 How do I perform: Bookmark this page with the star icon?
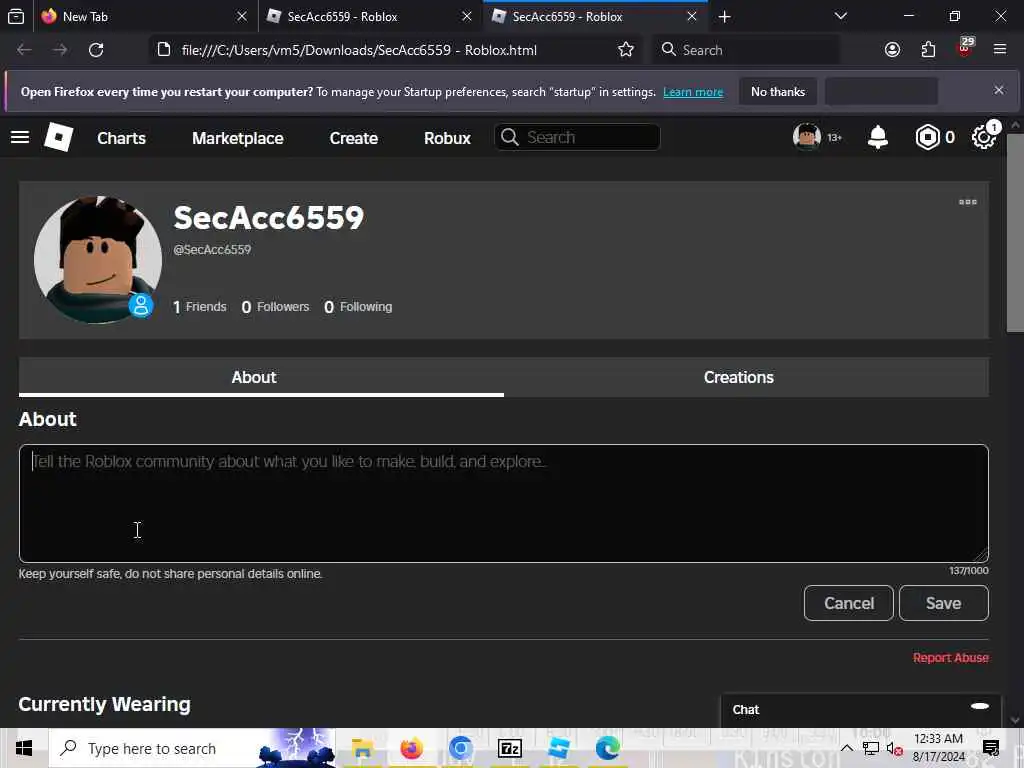pos(626,50)
